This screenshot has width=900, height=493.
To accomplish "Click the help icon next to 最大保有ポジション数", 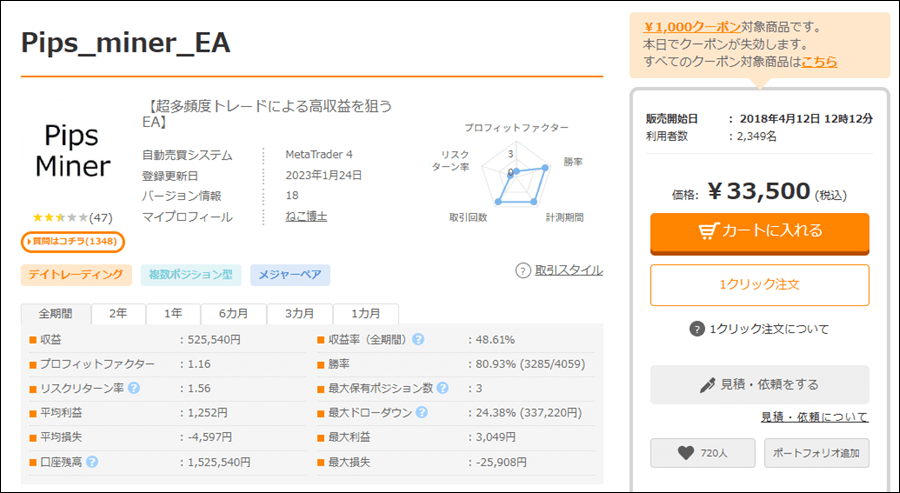I will 443,389.
